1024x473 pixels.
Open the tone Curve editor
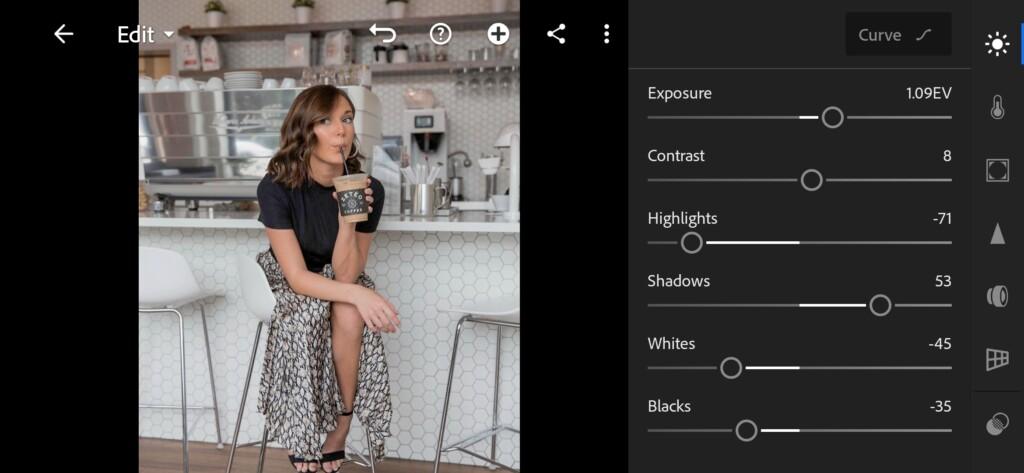point(898,35)
